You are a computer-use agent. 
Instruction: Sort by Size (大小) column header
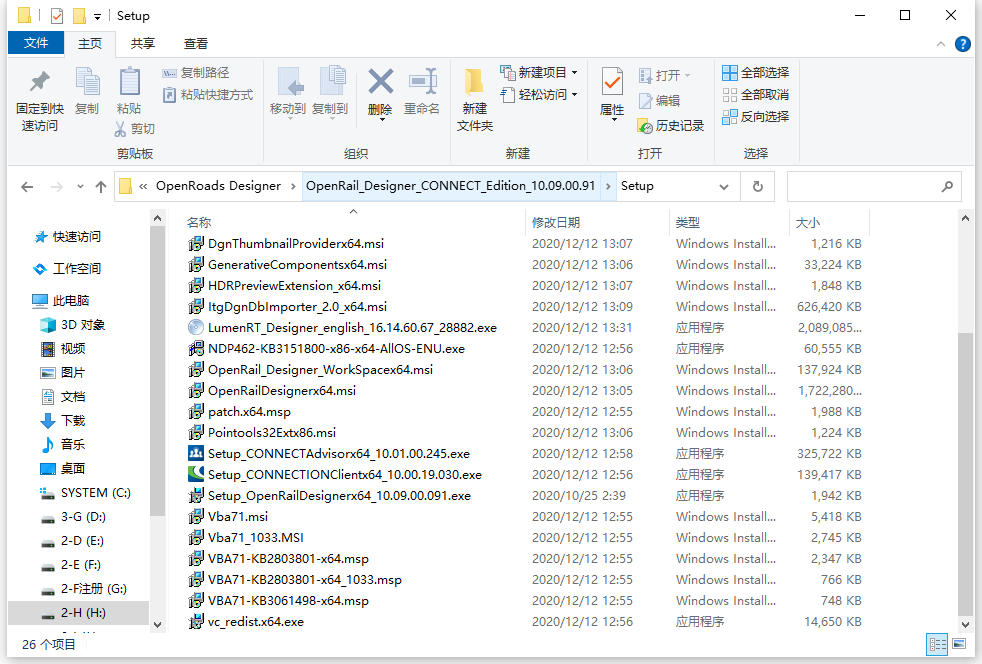tap(807, 222)
